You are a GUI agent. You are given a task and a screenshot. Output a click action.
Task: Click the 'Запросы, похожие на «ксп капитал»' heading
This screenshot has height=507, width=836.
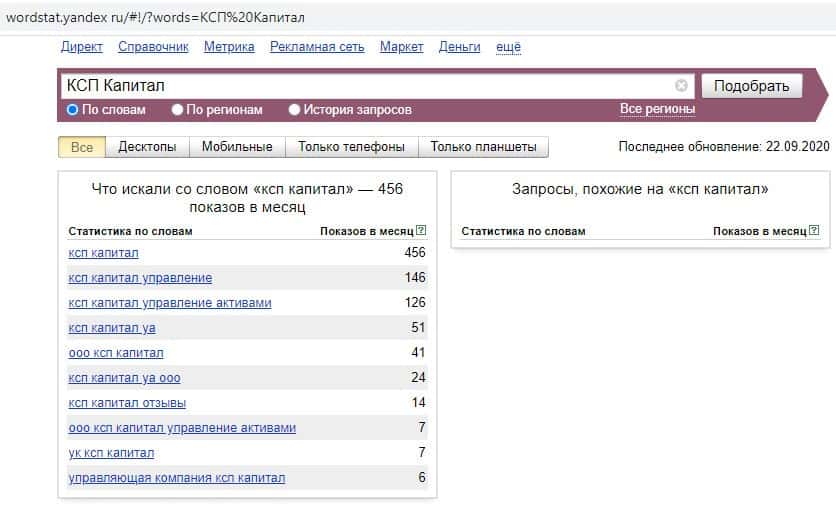[x=640, y=189]
